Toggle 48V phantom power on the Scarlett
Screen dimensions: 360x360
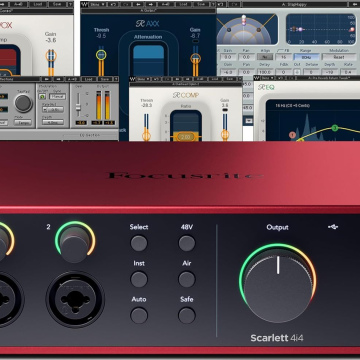click(x=187, y=243)
